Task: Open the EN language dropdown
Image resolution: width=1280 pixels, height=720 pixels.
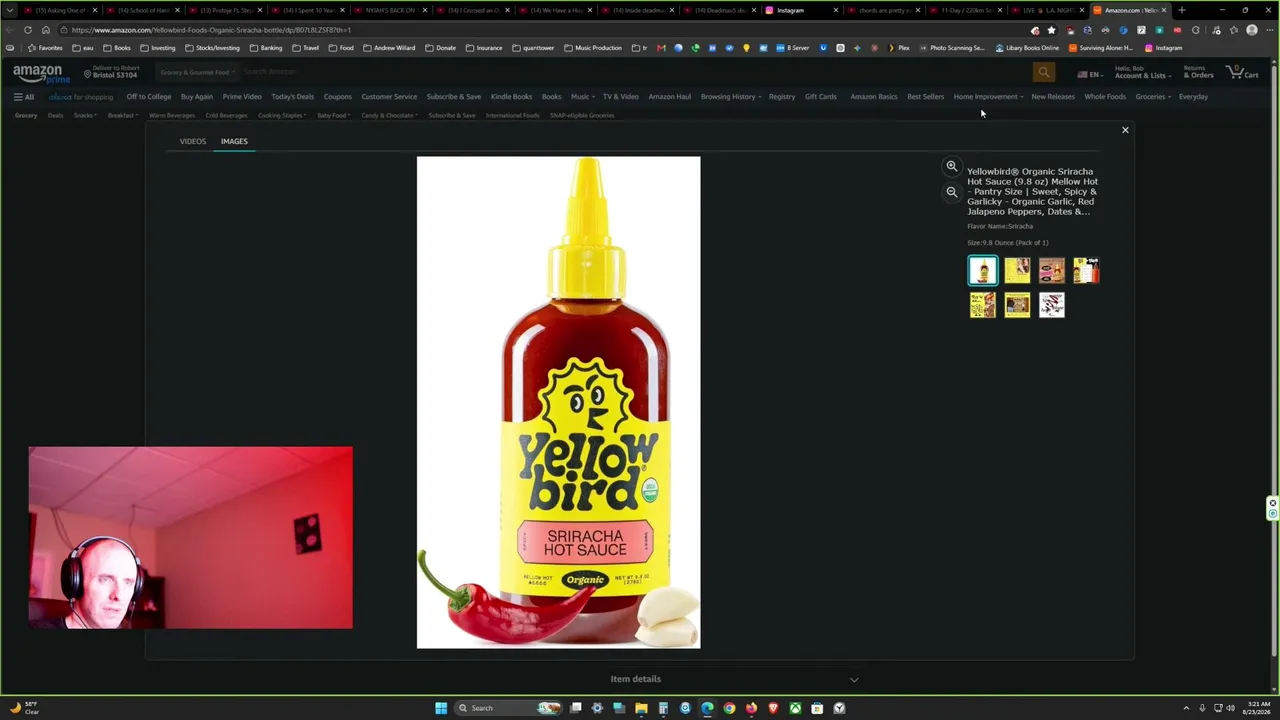Action: coord(1089,74)
